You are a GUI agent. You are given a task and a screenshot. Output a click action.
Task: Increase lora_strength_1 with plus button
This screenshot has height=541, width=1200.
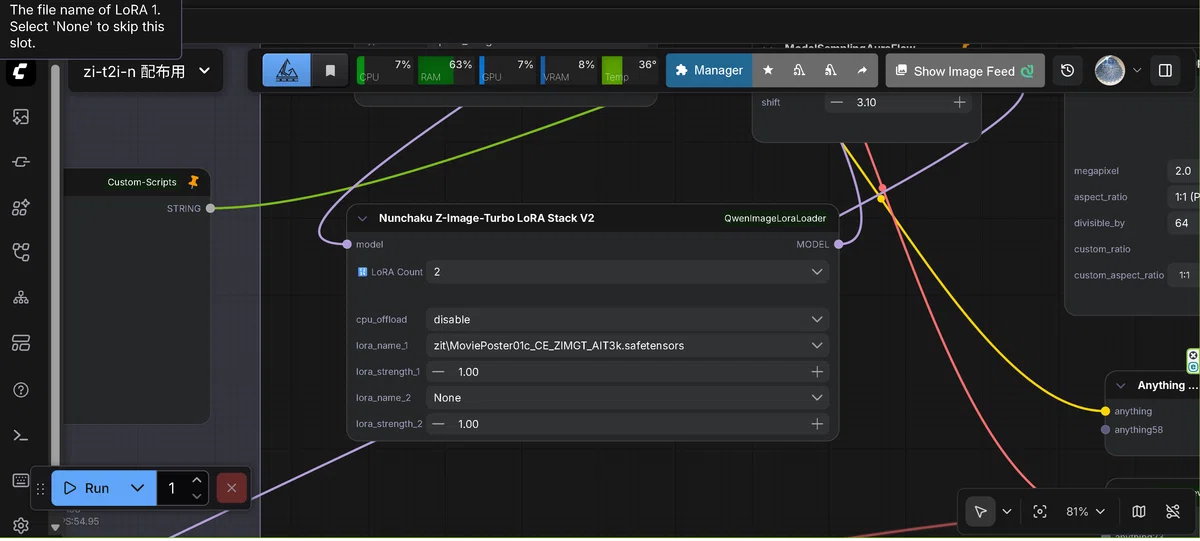(817, 372)
